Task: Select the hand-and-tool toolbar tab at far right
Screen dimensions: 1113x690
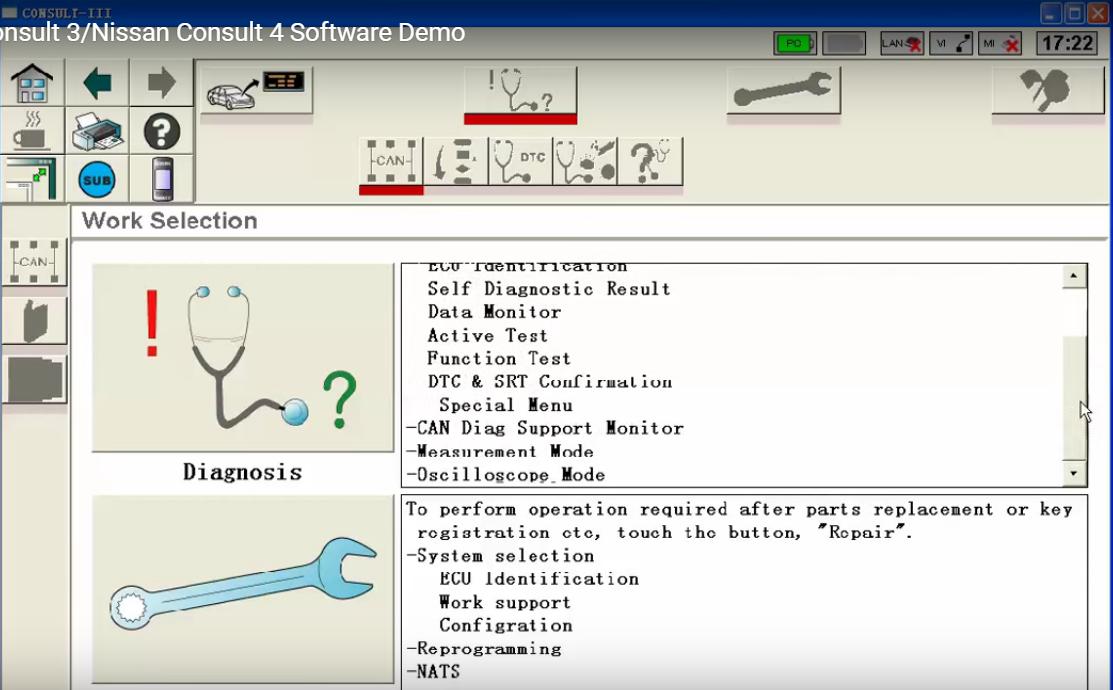Action: [1048, 91]
